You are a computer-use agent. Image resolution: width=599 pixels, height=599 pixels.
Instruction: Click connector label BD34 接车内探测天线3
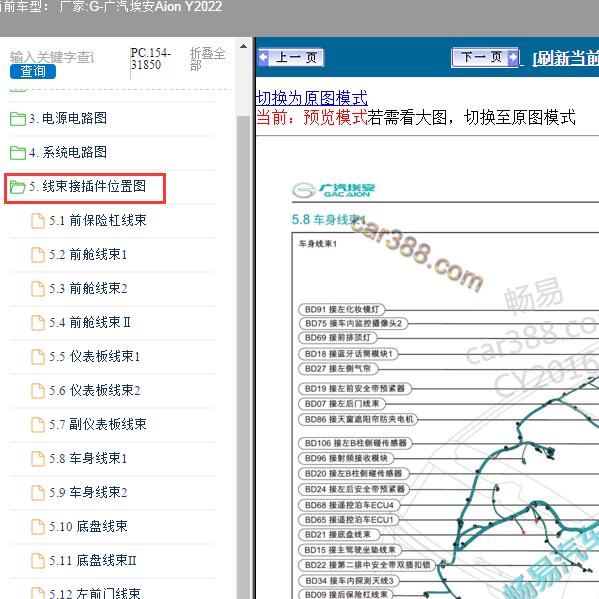[349, 581]
